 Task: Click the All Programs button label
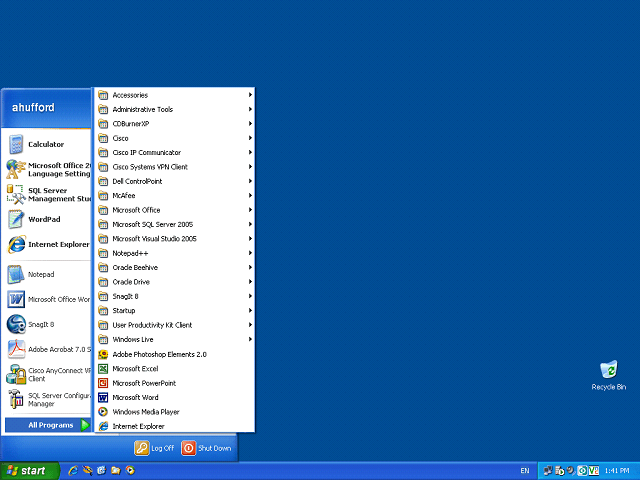[51, 425]
